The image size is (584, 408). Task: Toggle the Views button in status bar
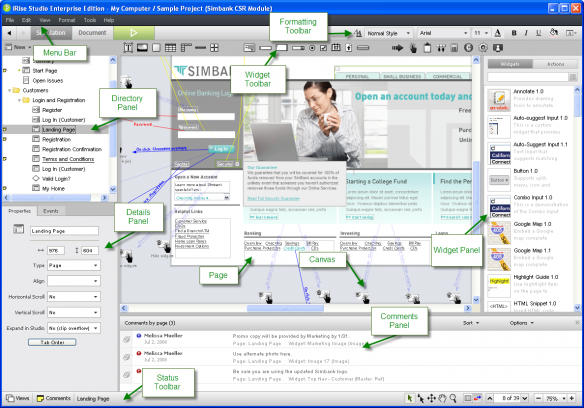tap(18, 398)
